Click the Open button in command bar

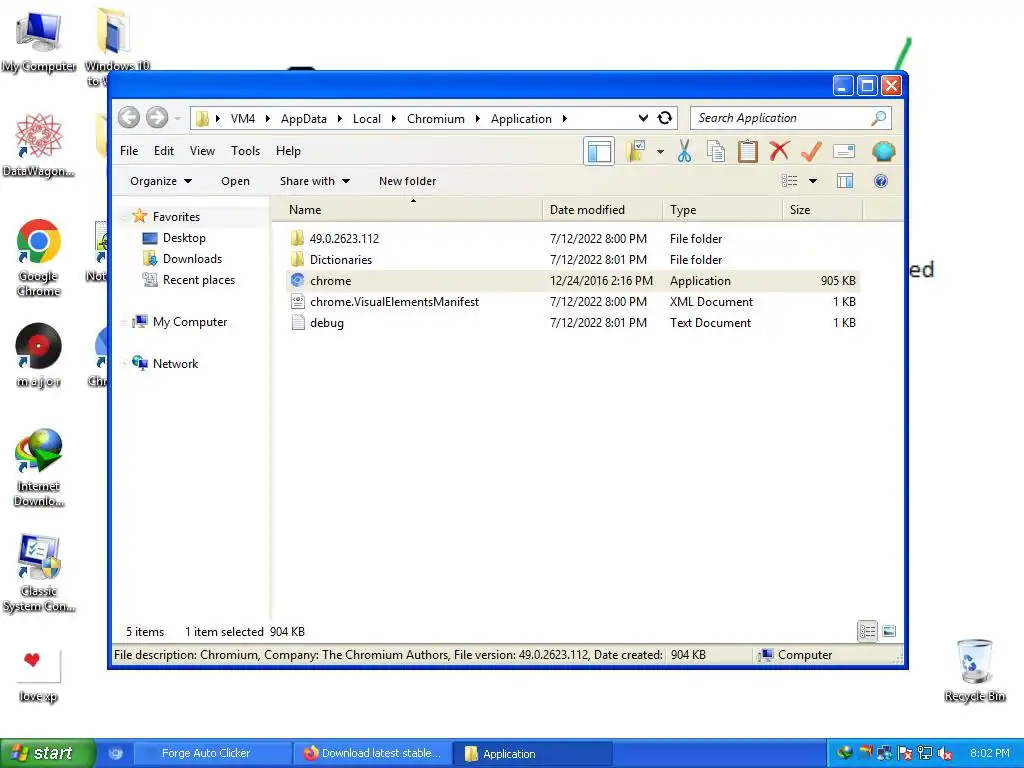pyautogui.click(x=235, y=181)
